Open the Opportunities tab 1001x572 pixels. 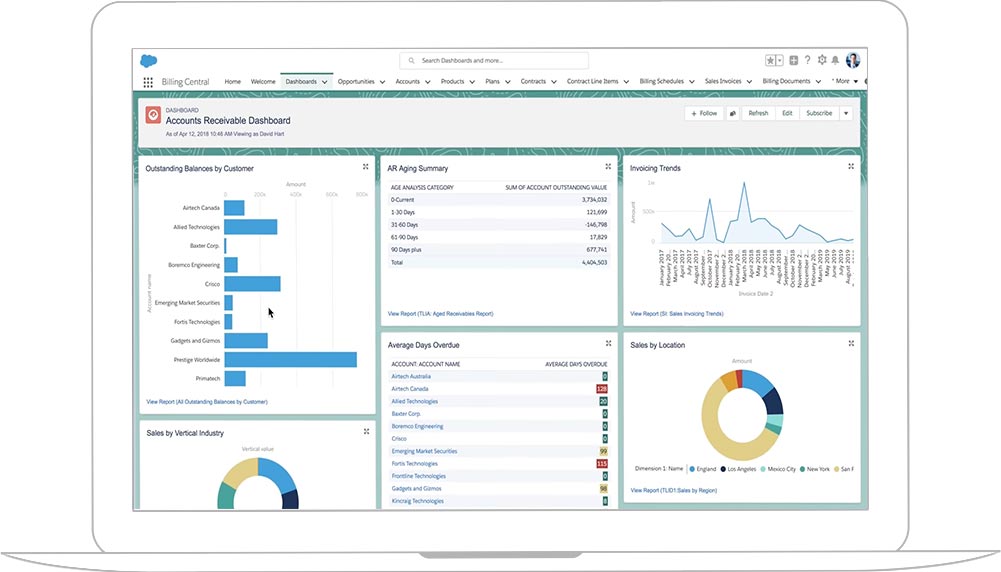[x=356, y=82]
